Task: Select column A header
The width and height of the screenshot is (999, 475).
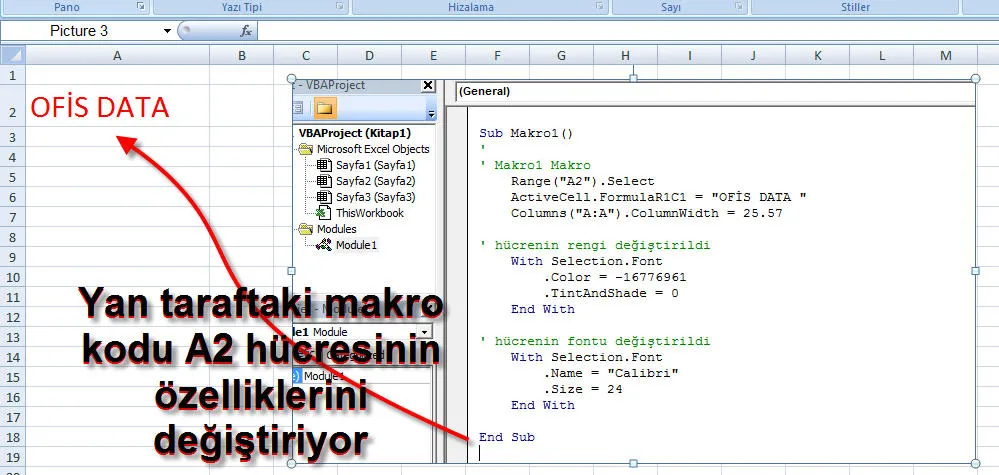Action: pos(117,55)
